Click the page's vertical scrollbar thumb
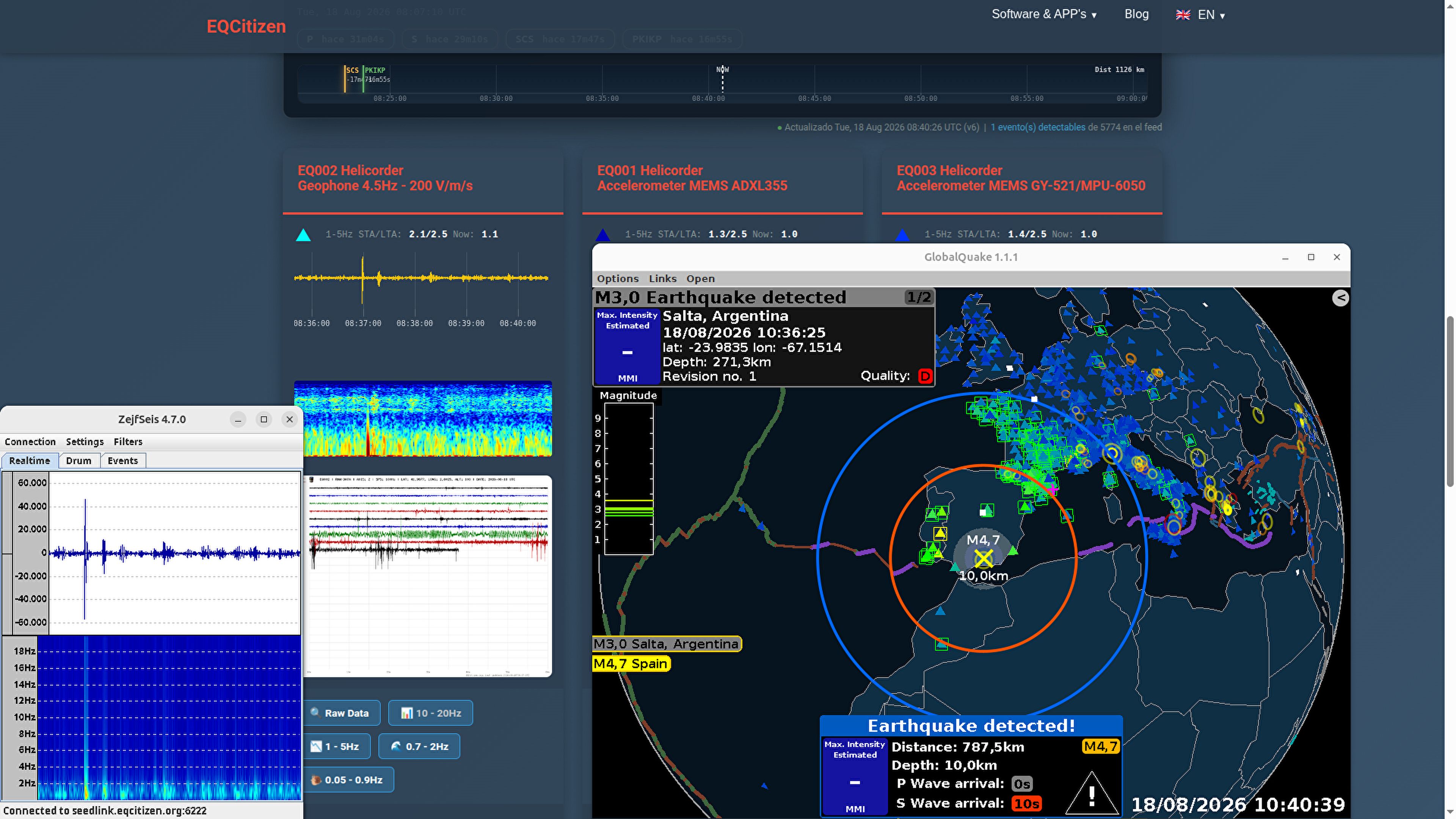1456x819 pixels. click(1450, 401)
